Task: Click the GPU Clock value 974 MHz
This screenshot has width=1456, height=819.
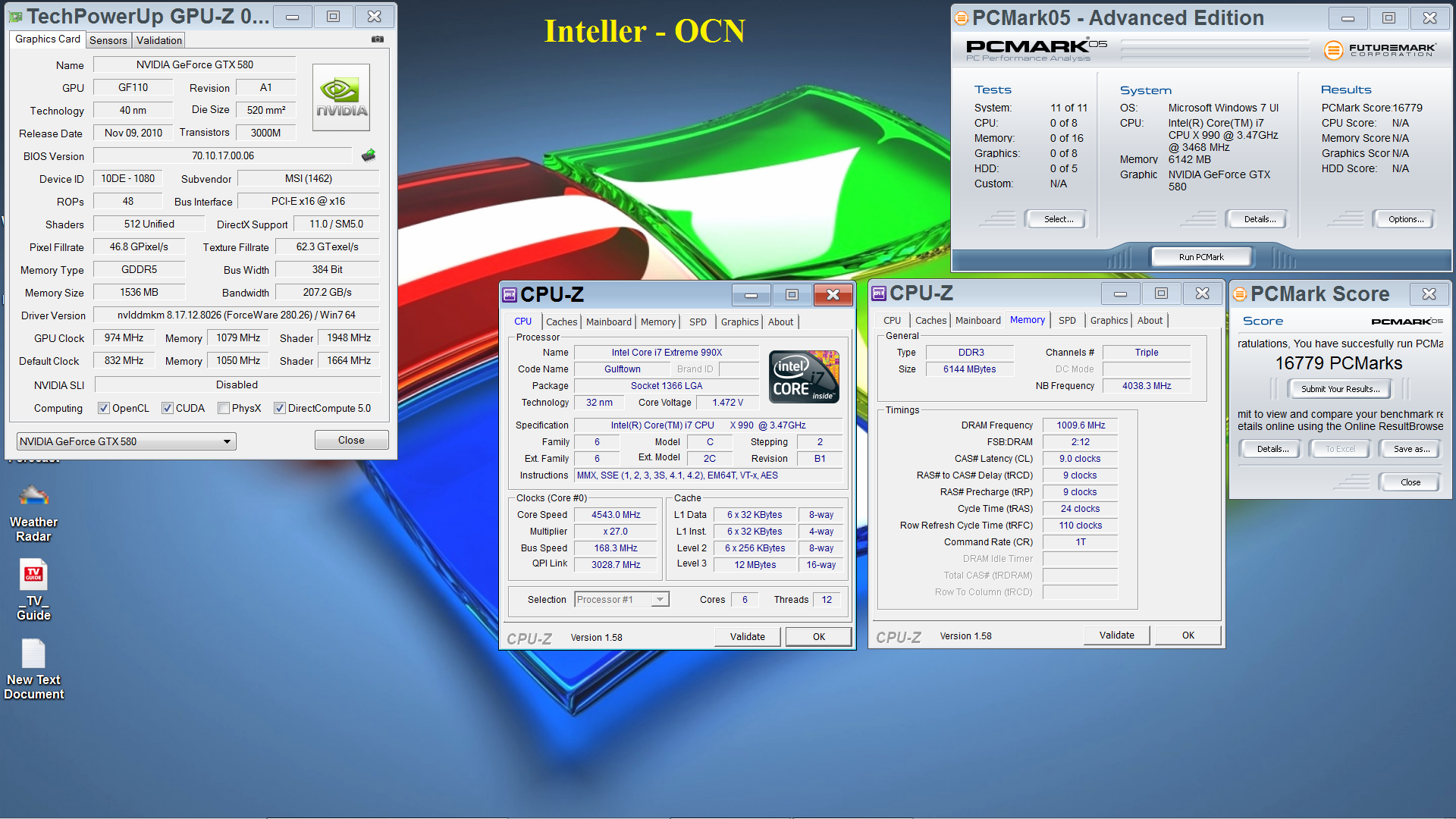Action: [124, 338]
